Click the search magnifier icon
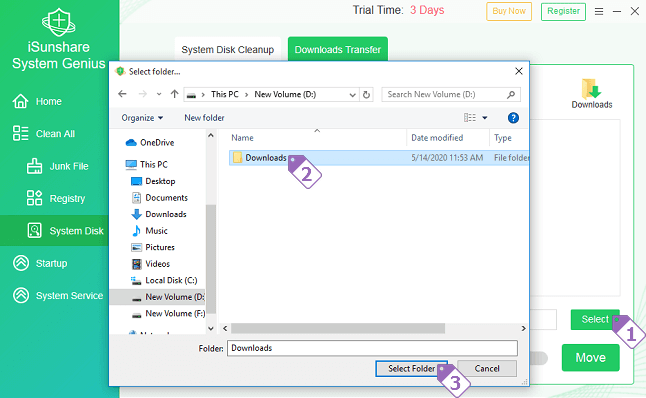 click(x=511, y=94)
